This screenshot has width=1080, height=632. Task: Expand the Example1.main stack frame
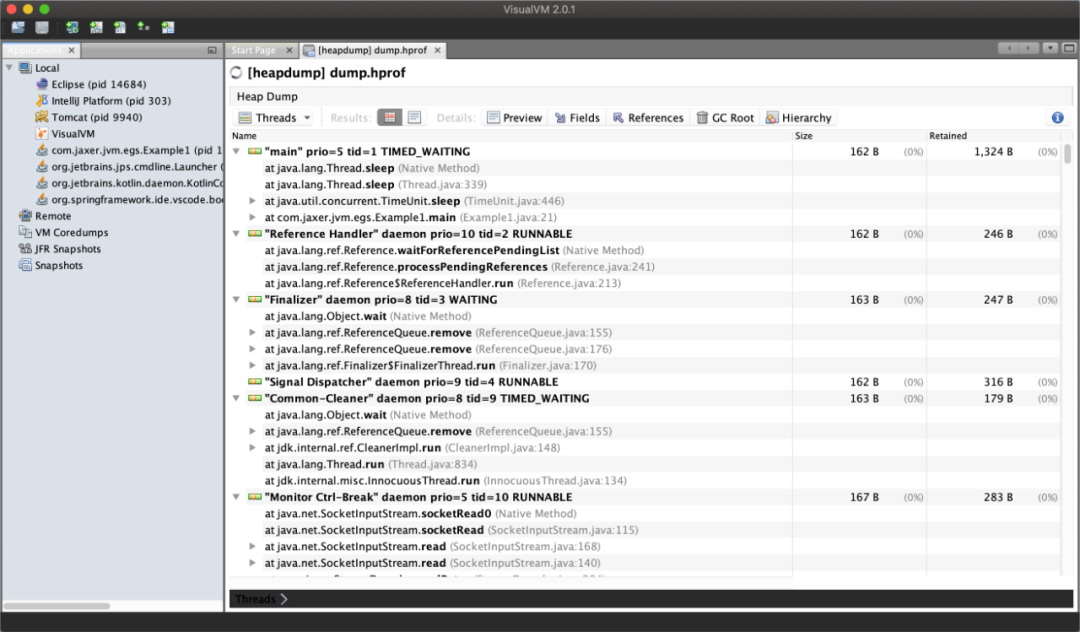[x=253, y=217]
